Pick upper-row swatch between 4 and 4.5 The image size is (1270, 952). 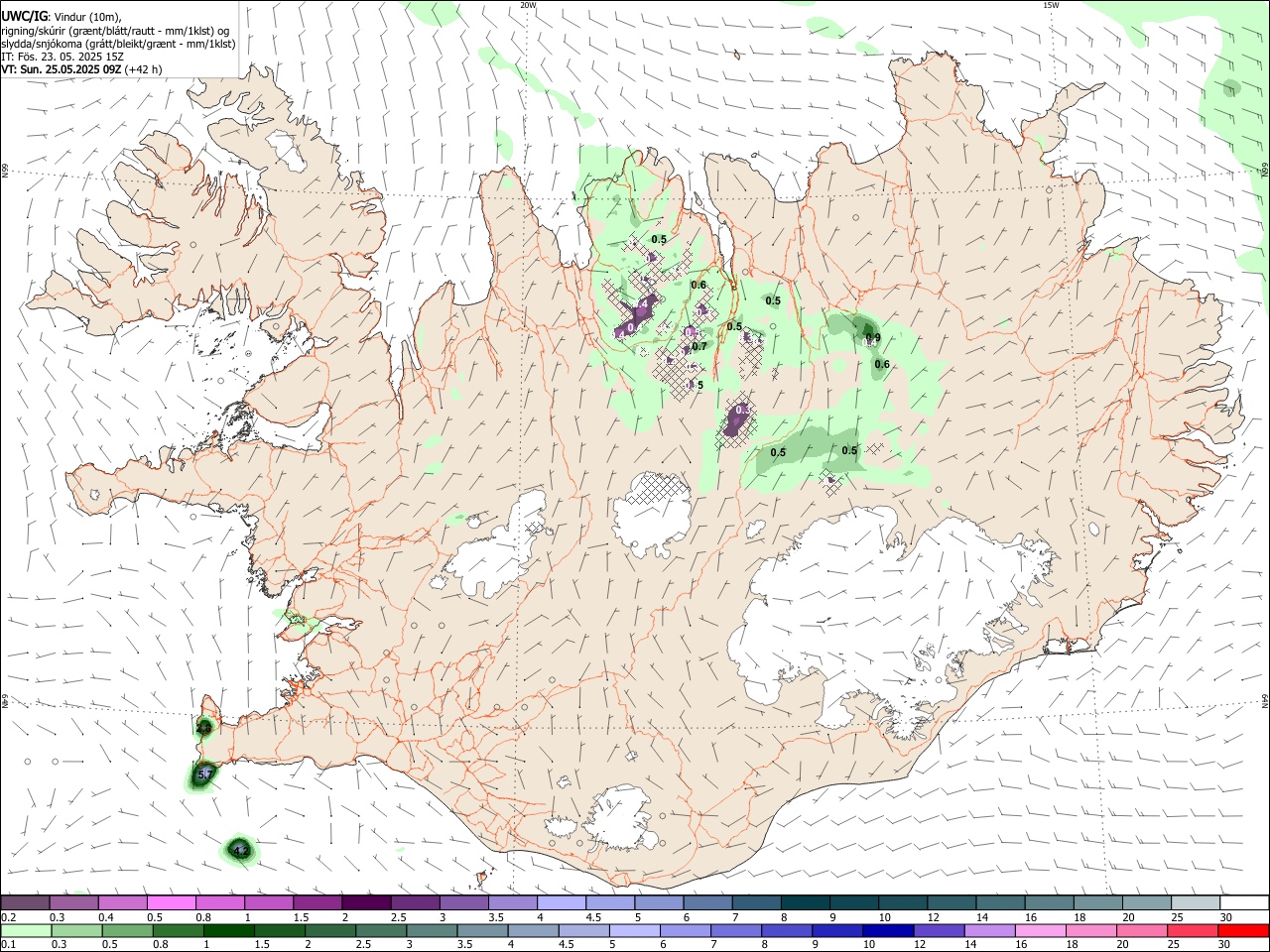pos(562,903)
